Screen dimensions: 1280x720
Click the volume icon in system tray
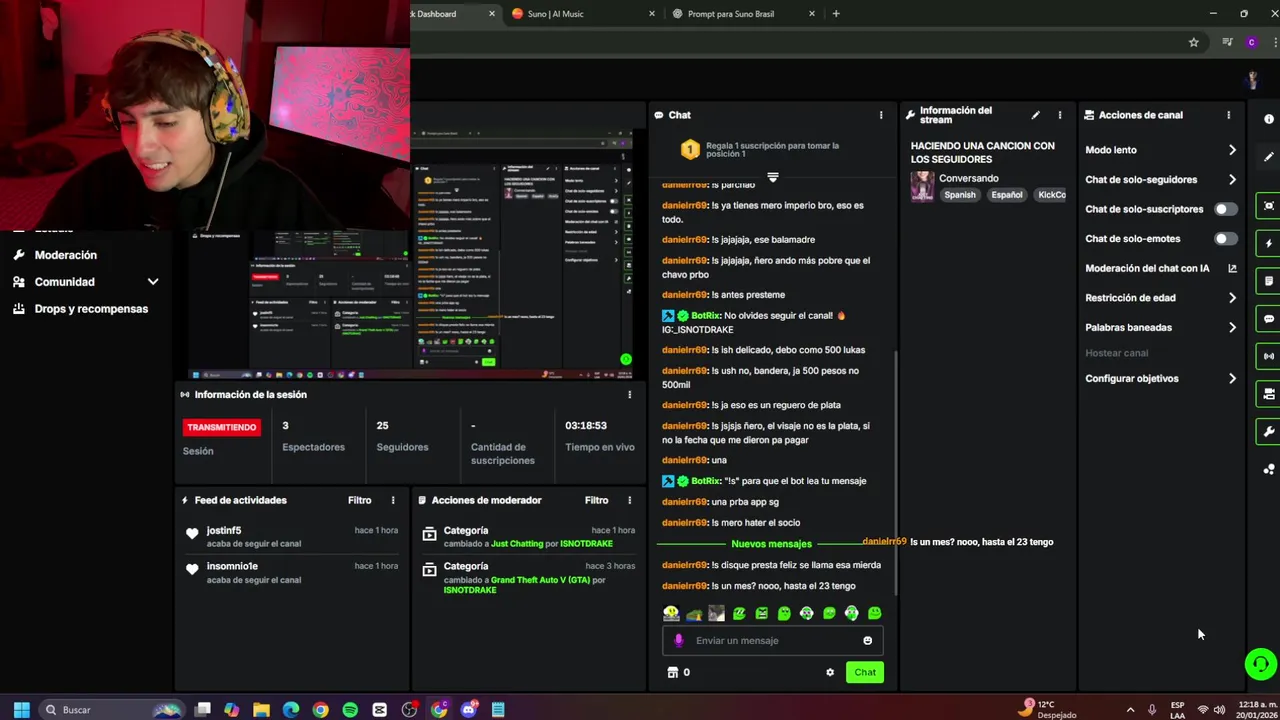1219,710
